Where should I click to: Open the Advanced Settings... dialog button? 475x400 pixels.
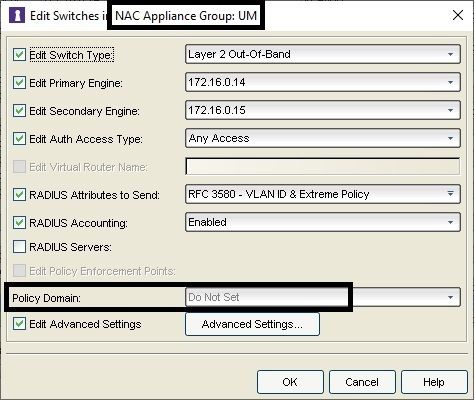(x=252, y=324)
